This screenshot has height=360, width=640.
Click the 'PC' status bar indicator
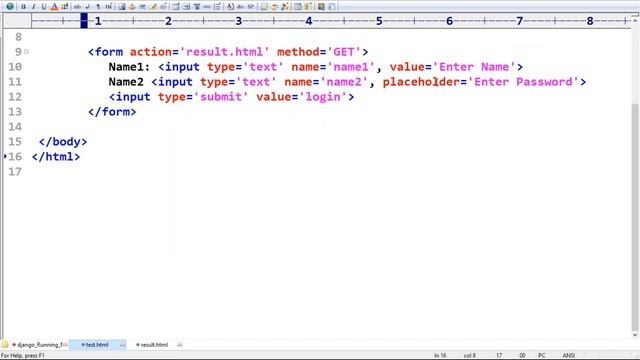(x=542, y=356)
